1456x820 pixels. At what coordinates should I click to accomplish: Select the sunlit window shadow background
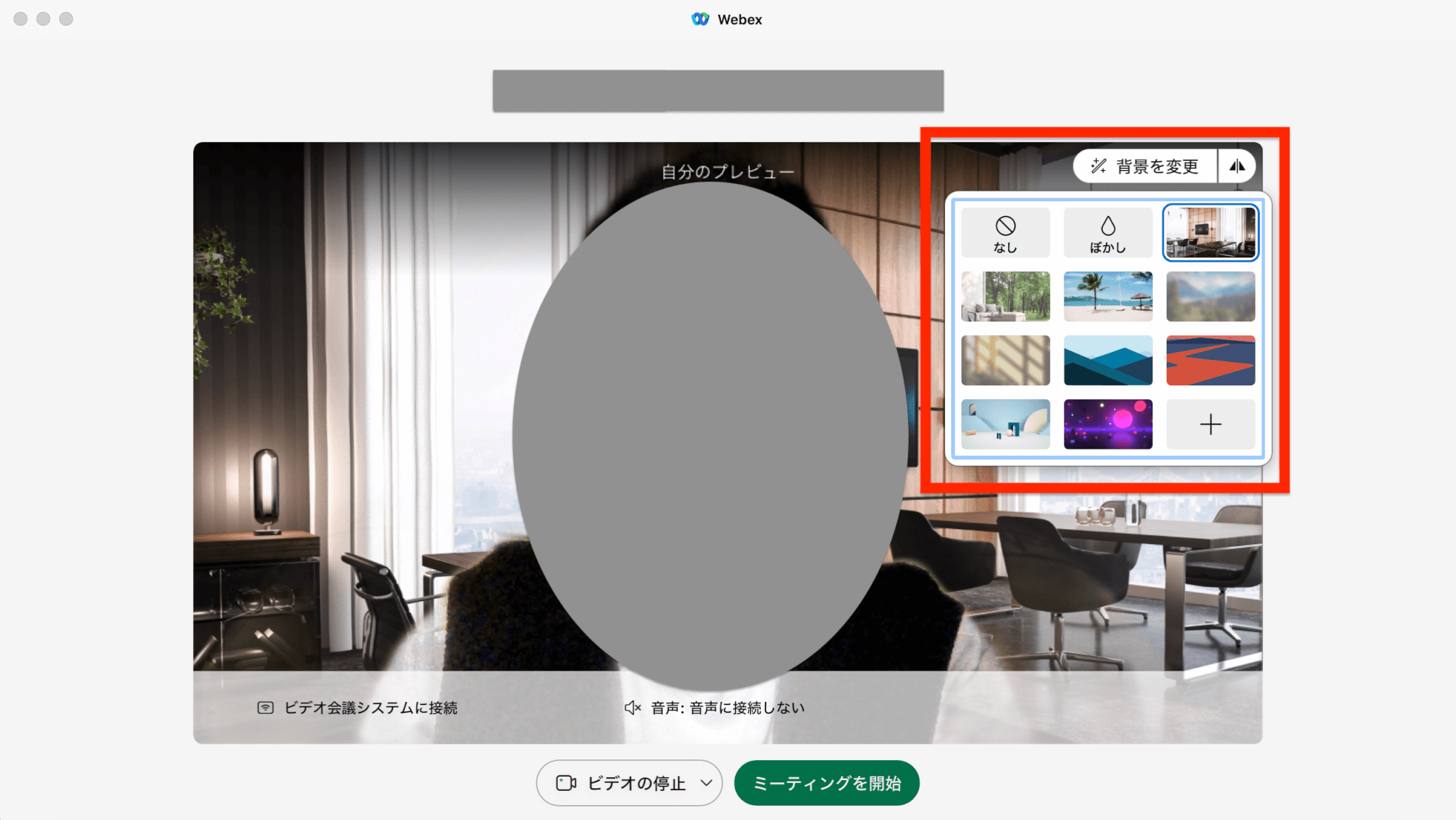[x=1005, y=361]
